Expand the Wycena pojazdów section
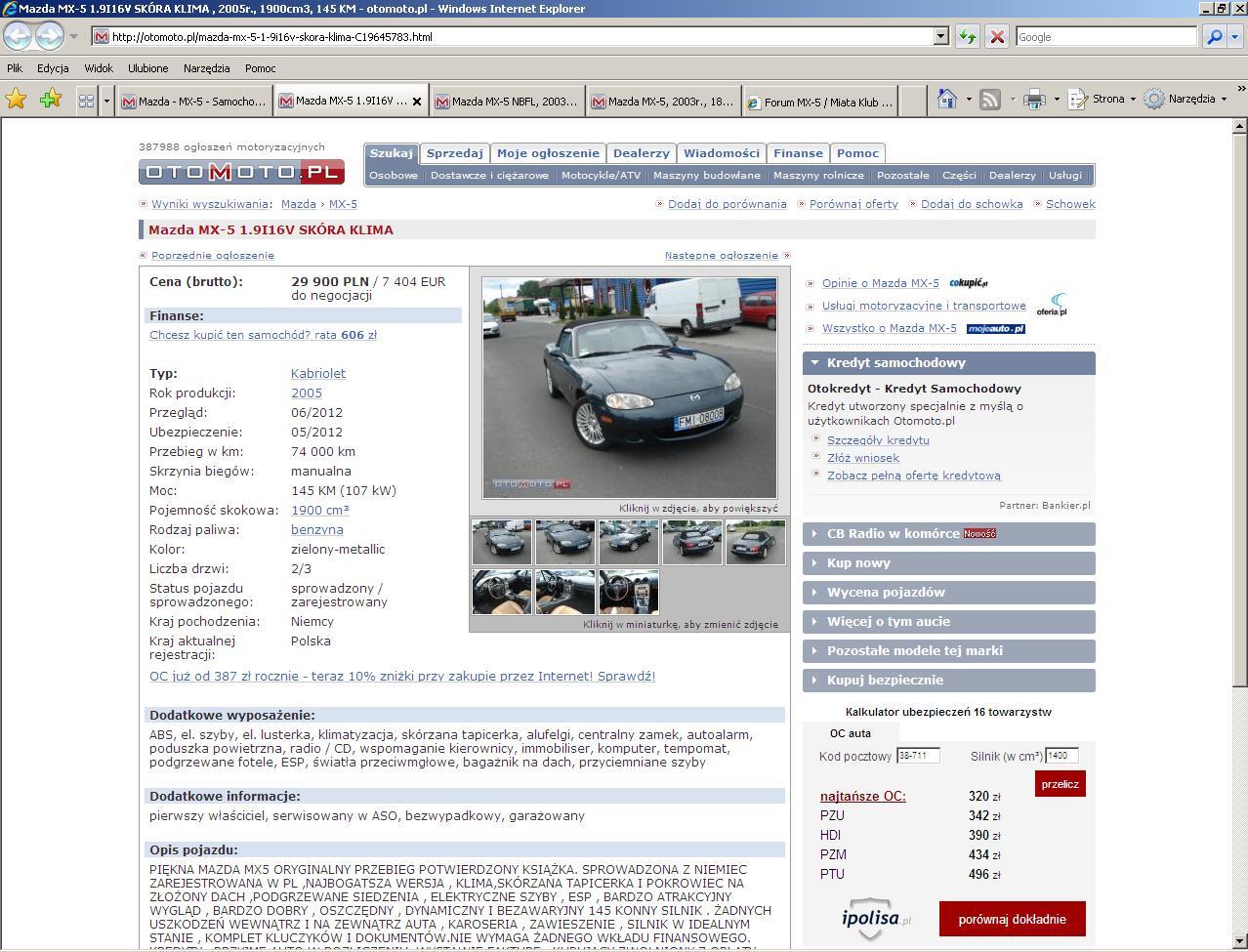Screen dimensions: 1248x952 [948, 592]
